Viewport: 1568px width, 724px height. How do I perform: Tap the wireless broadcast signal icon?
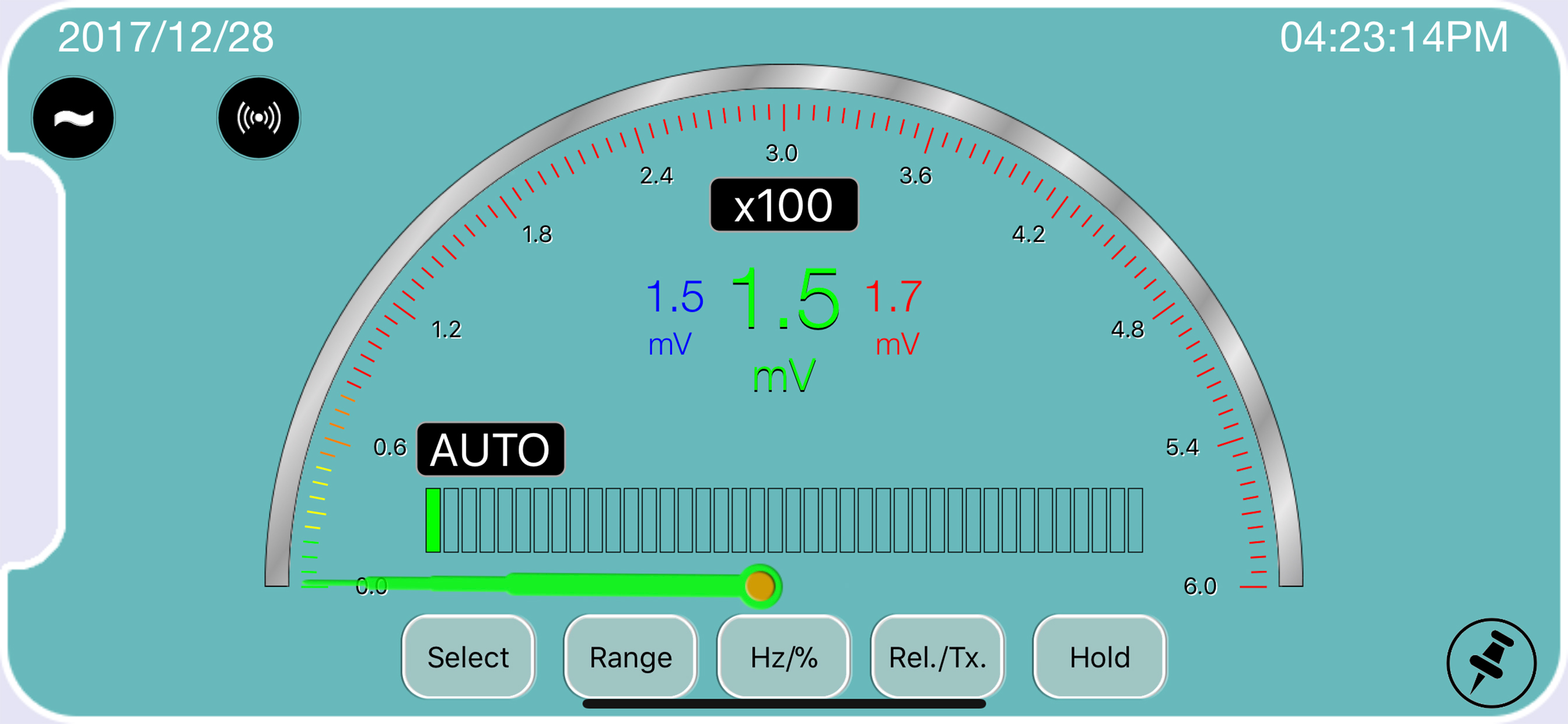click(258, 118)
